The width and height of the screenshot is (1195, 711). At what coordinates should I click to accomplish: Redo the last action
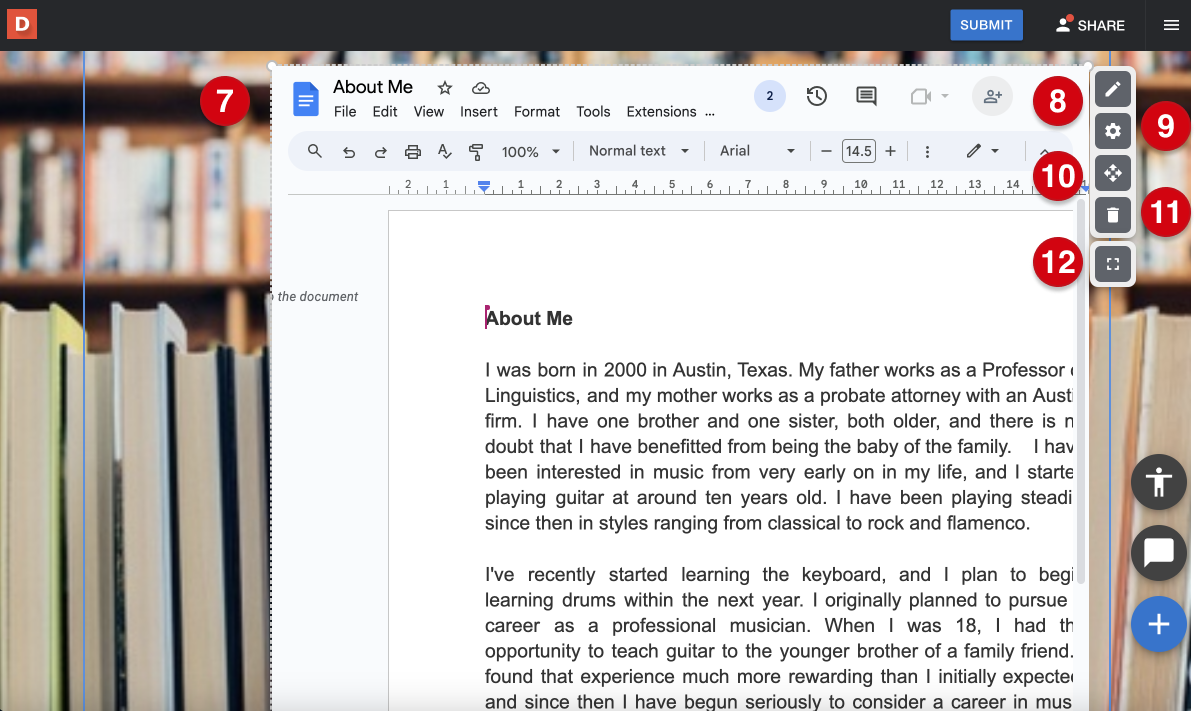point(380,152)
